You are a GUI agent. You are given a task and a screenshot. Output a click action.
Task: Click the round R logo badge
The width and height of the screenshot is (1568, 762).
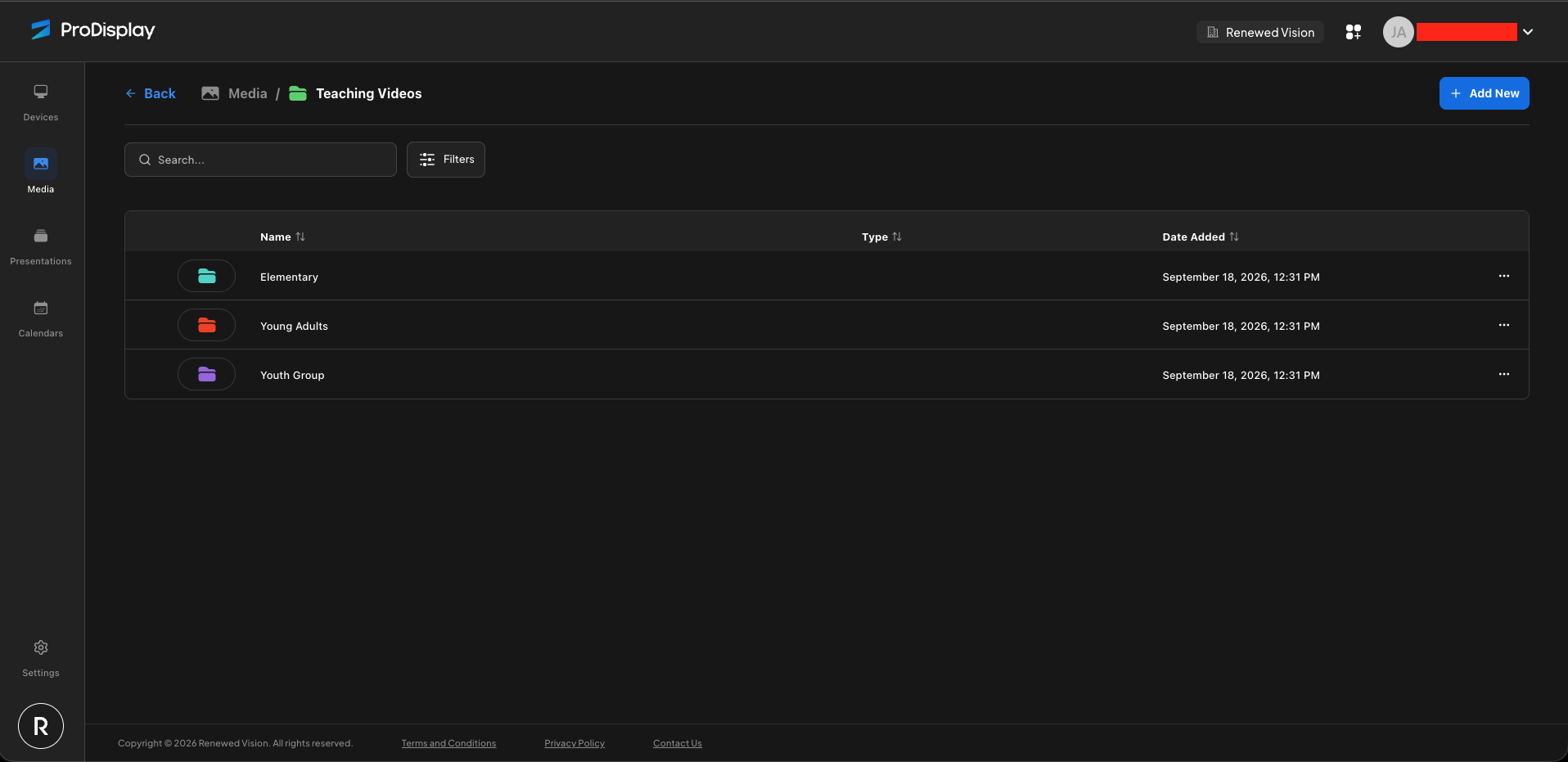(41, 726)
